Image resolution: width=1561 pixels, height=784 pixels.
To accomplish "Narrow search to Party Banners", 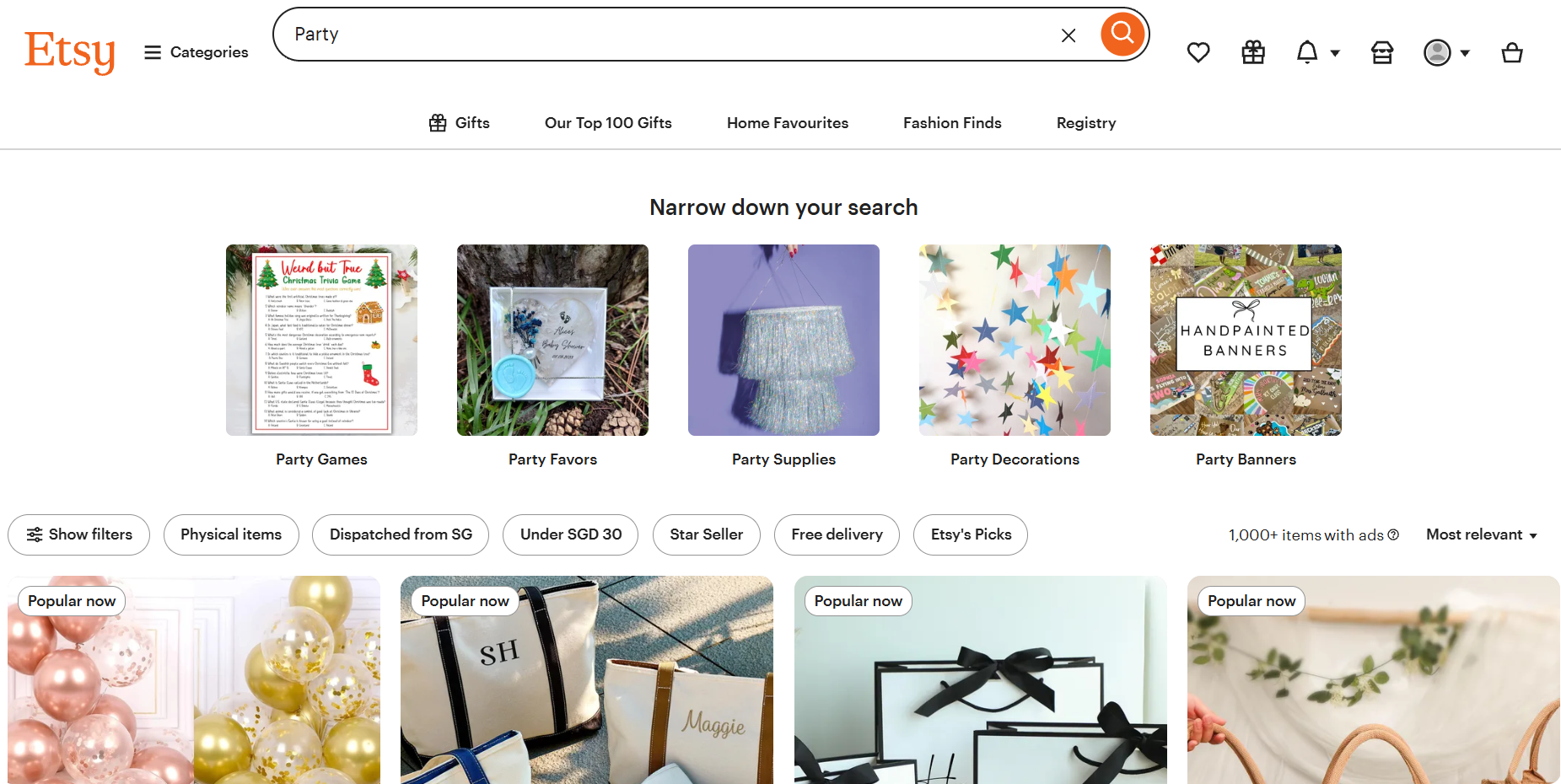I will 1246,340.
